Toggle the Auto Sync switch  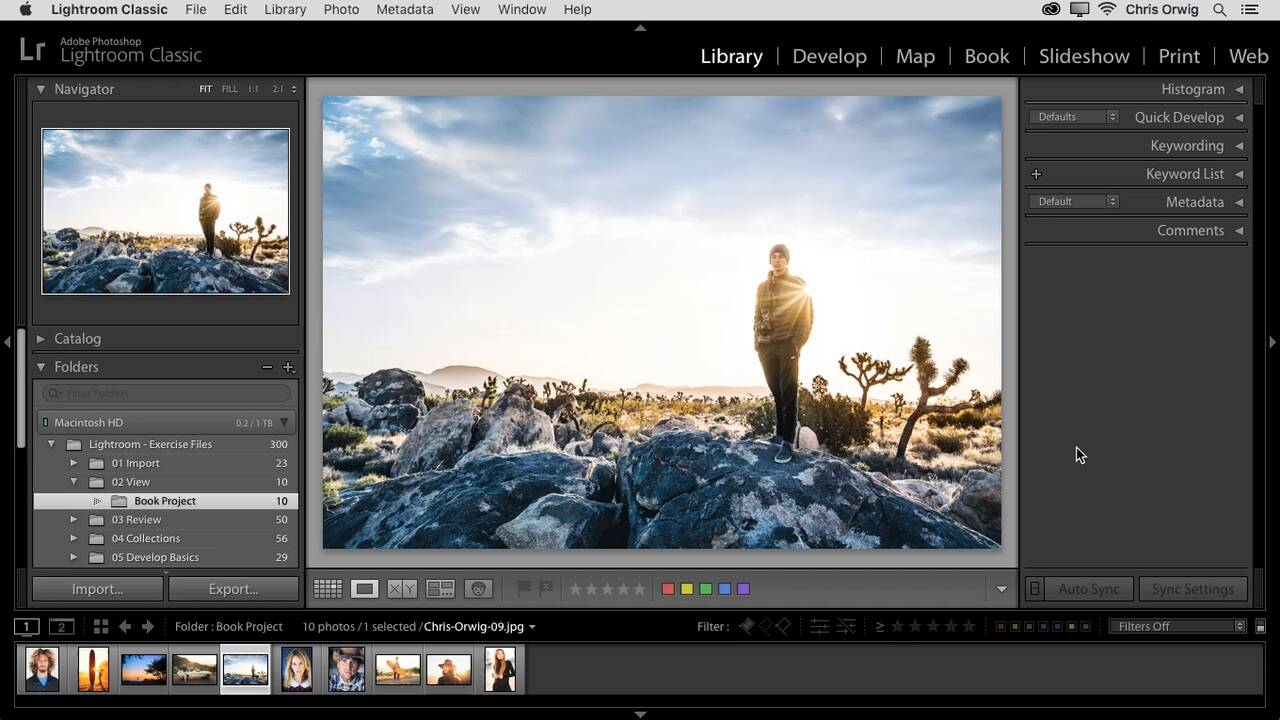pyautogui.click(x=1035, y=589)
